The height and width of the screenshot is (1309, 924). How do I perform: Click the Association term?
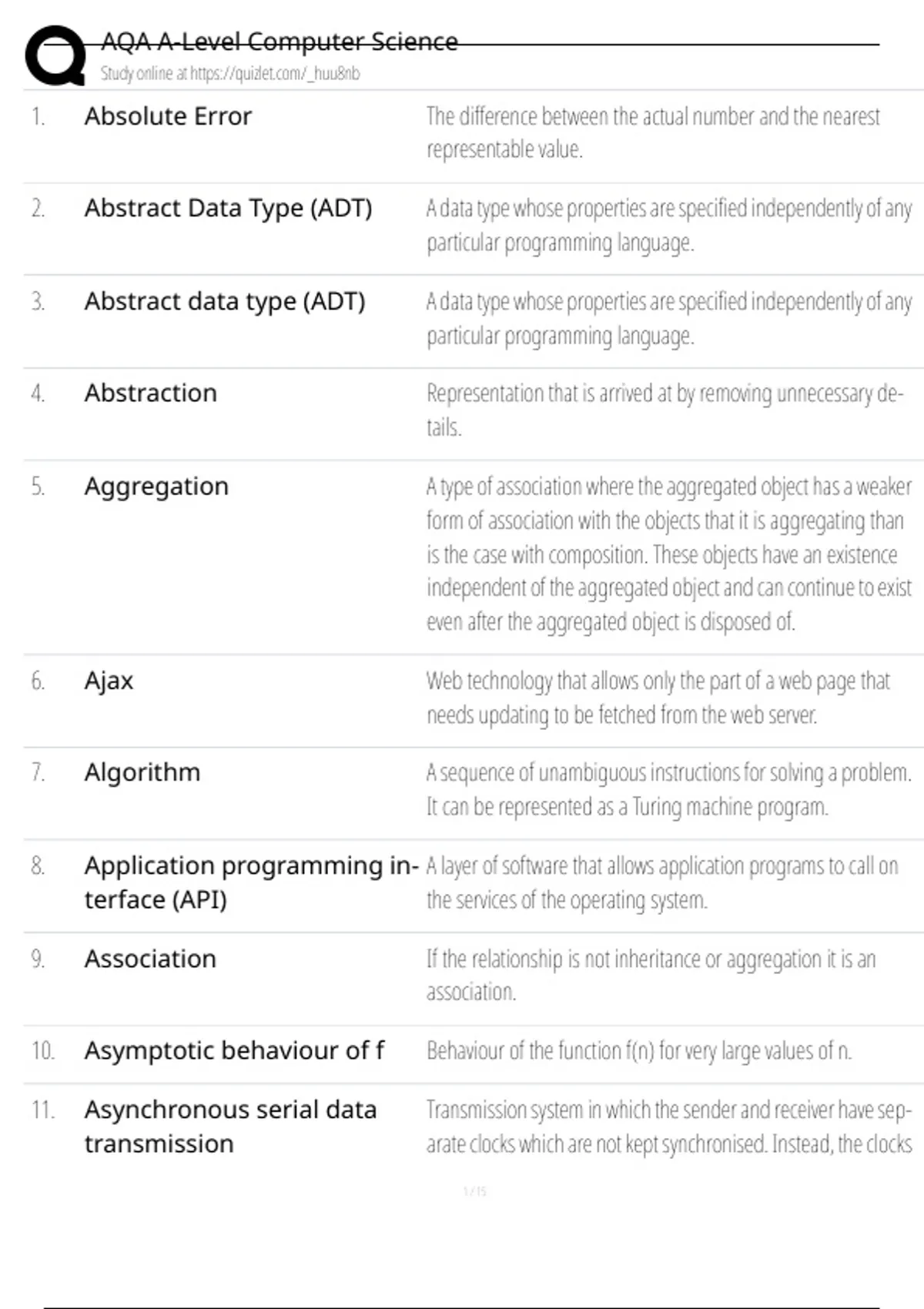tap(150, 959)
